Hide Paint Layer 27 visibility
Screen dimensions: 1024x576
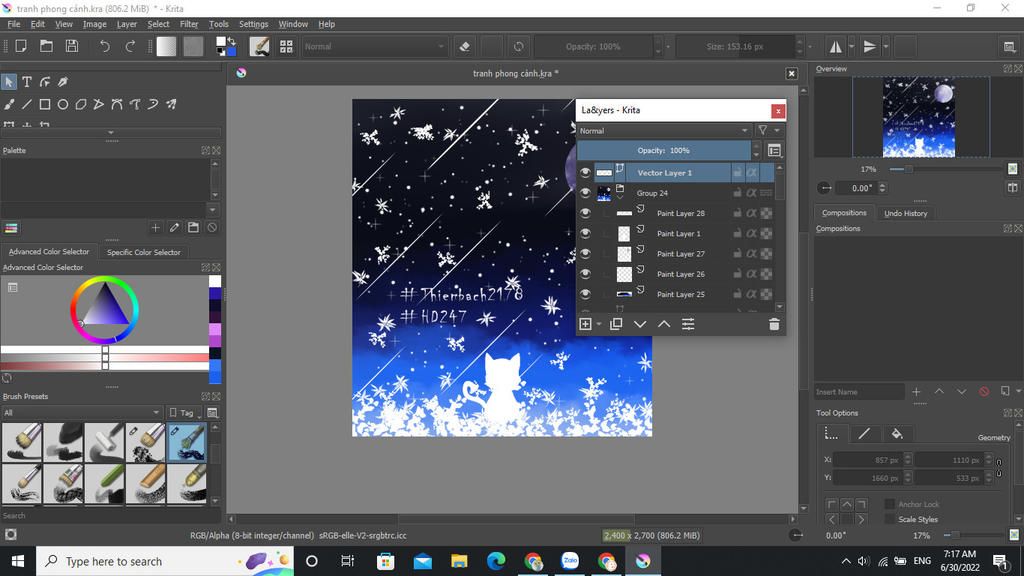585,253
